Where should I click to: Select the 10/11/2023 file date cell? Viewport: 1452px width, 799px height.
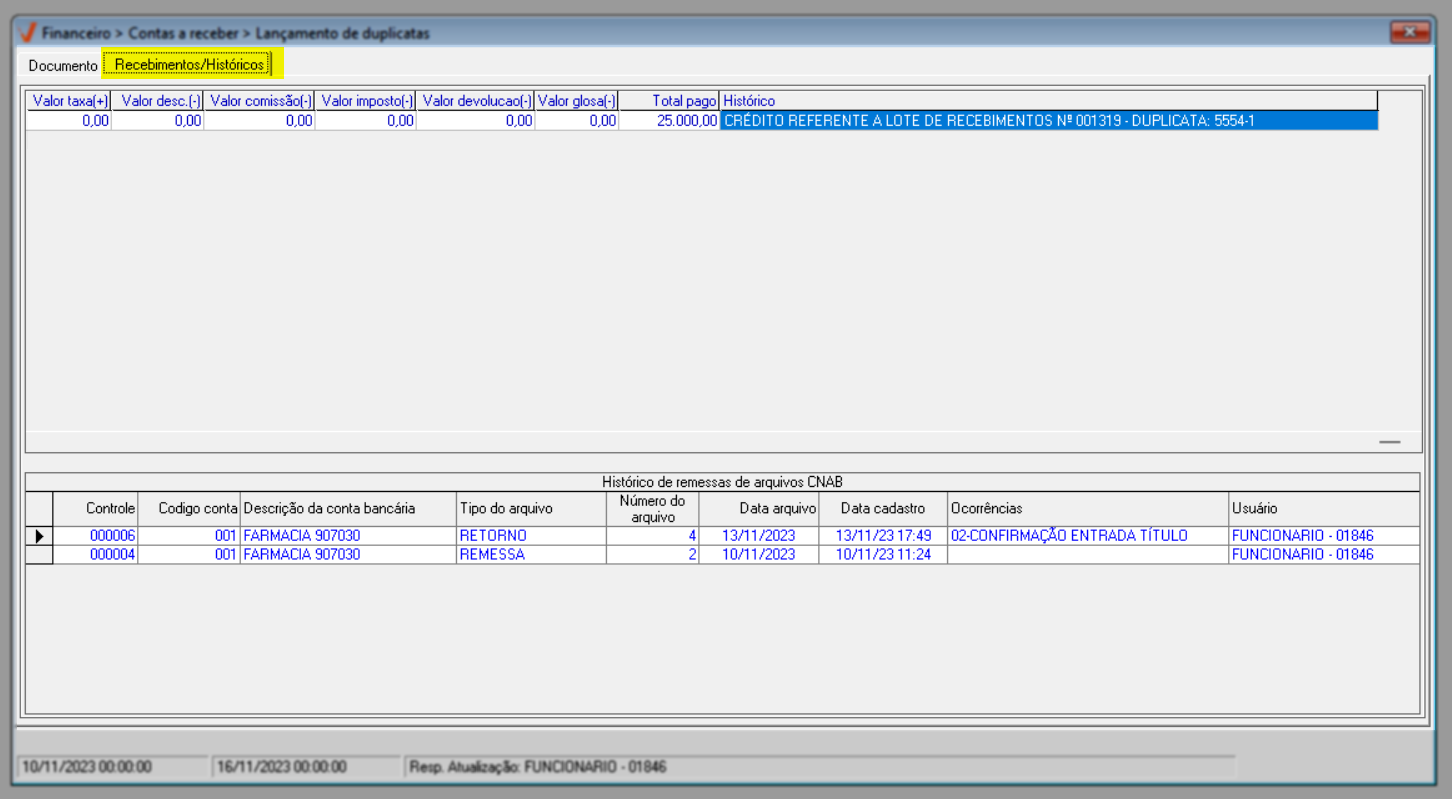tap(758, 555)
